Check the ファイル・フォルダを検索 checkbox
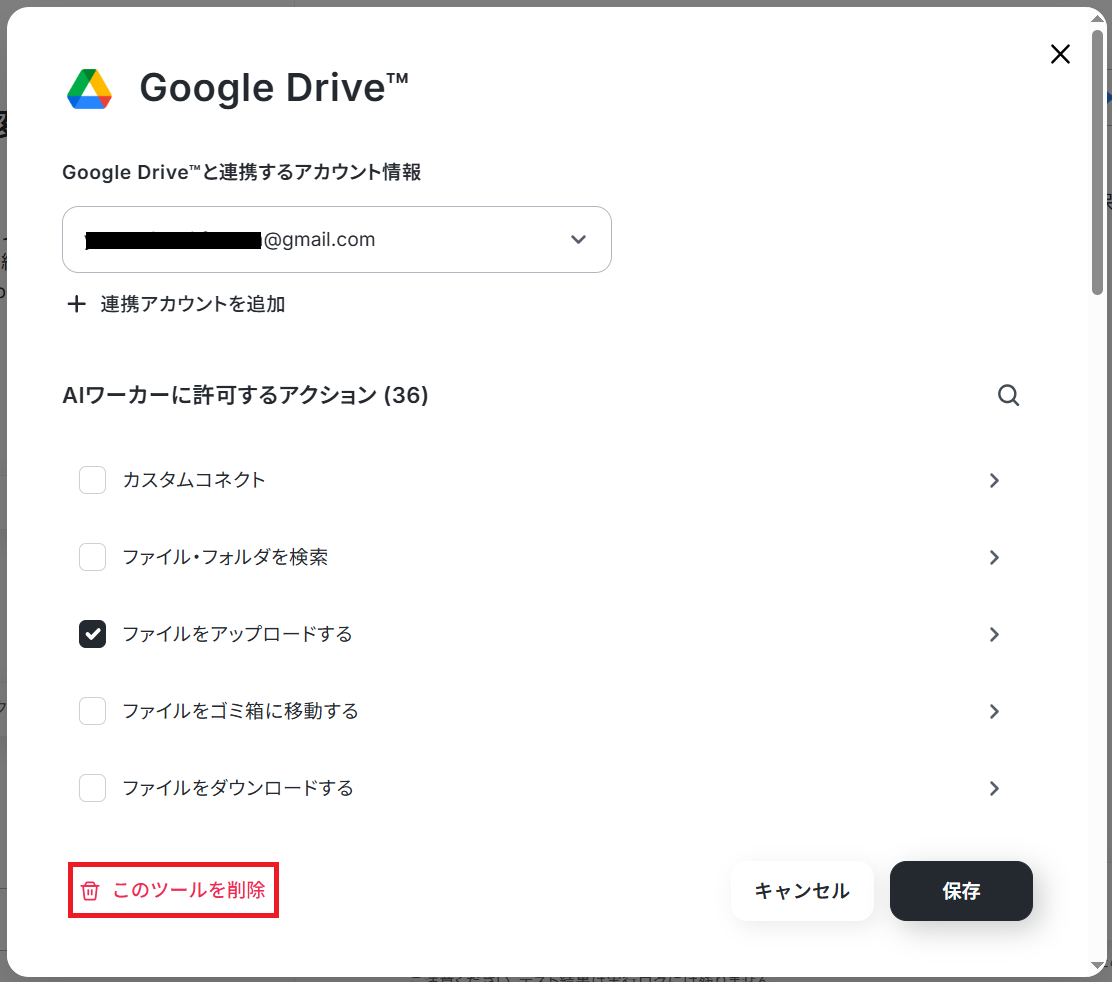 pos(92,557)
